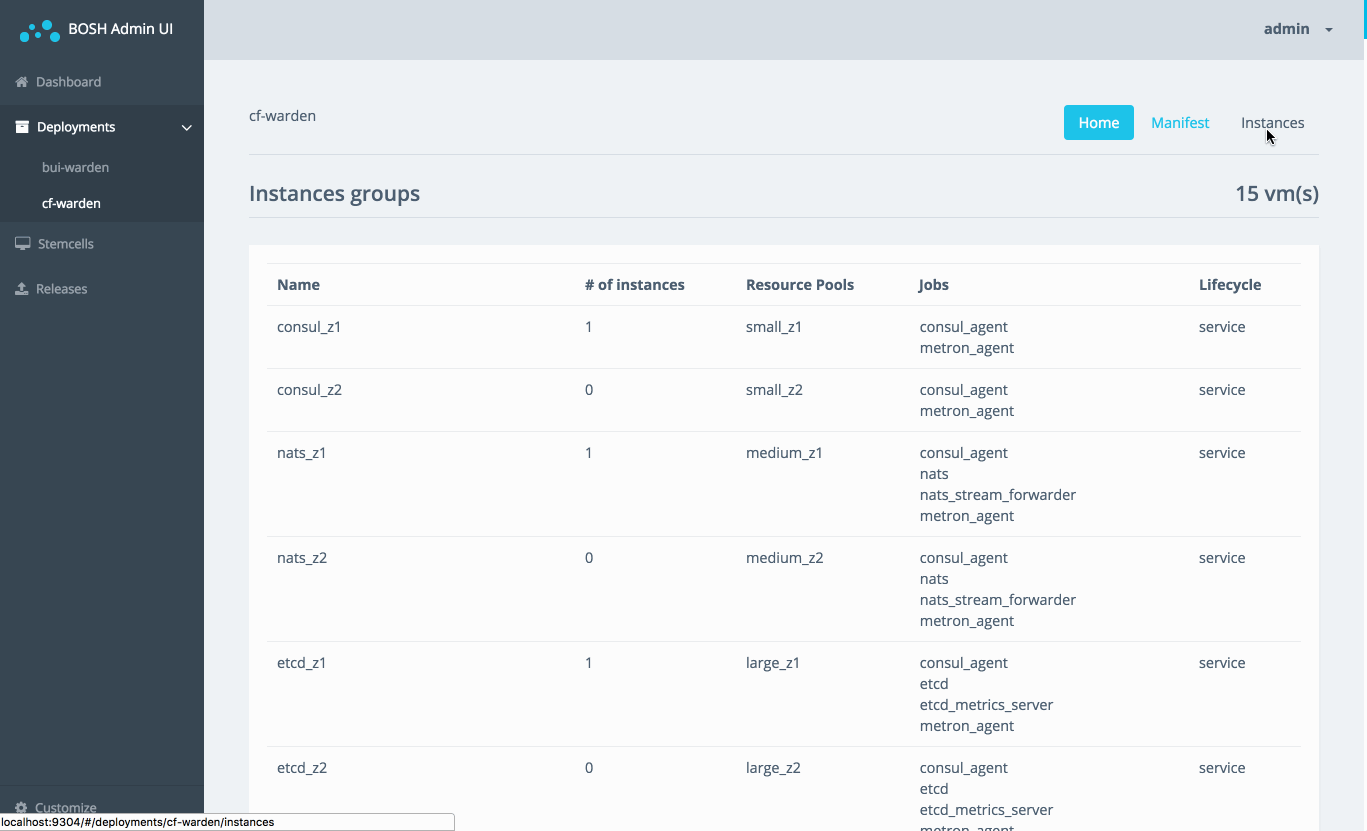1367x831 pixels.
Task: Click the admin username label
Action: pos(1287,29)
